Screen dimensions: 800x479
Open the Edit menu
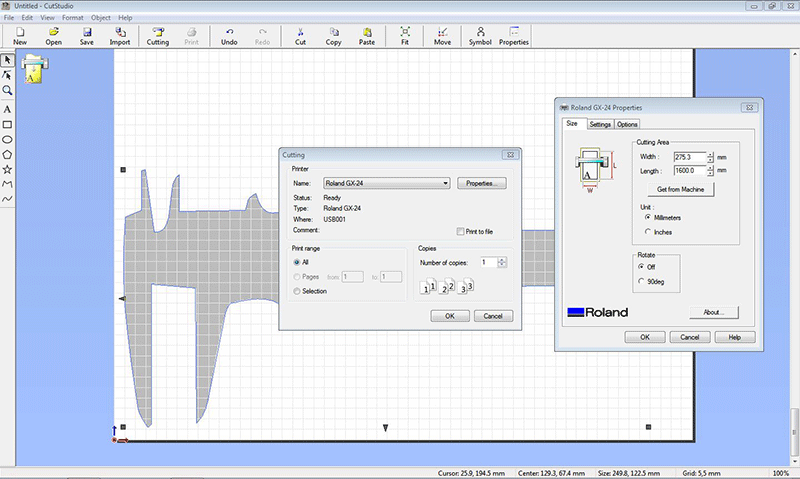27,17
